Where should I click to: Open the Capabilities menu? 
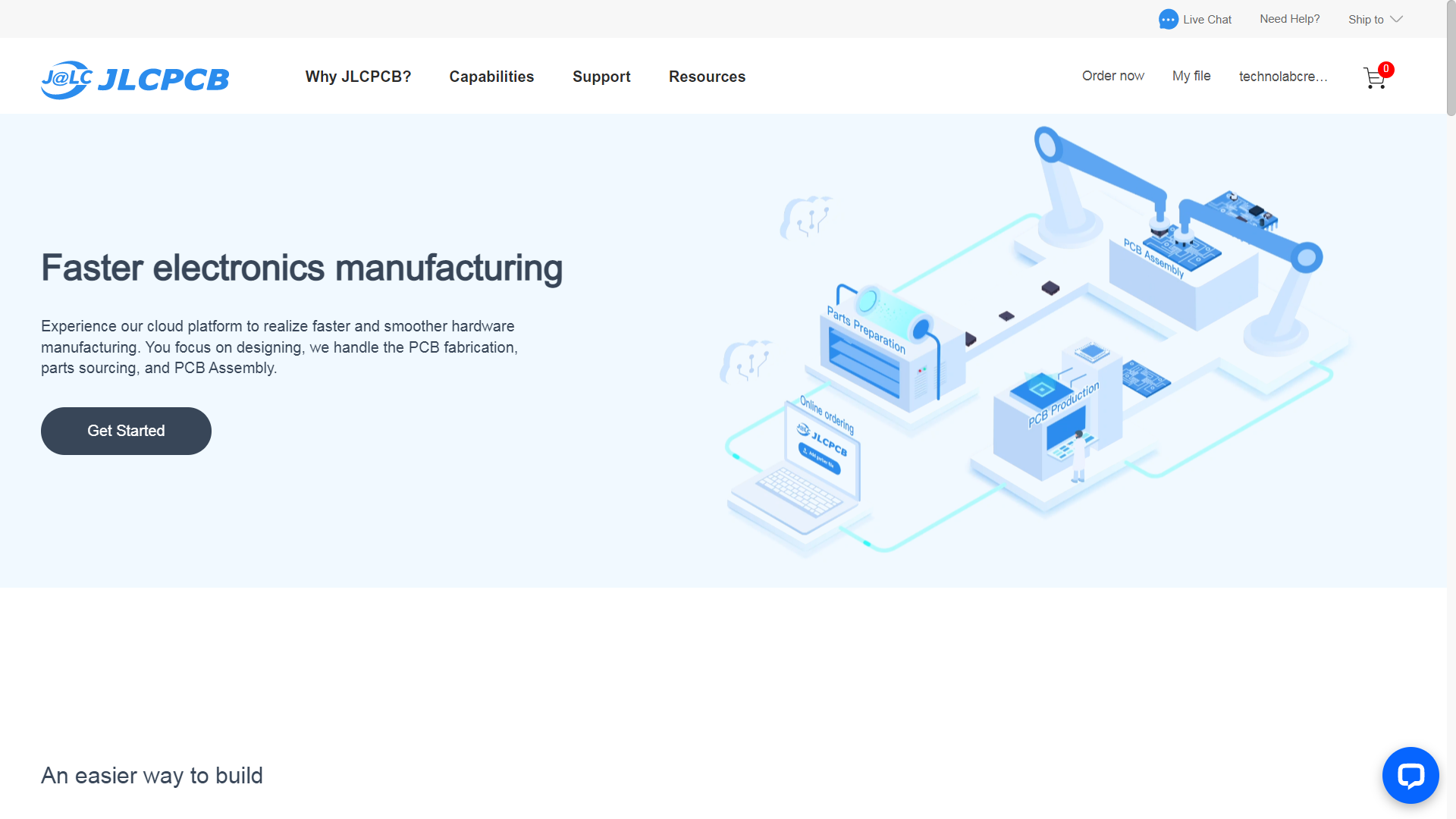491,77
